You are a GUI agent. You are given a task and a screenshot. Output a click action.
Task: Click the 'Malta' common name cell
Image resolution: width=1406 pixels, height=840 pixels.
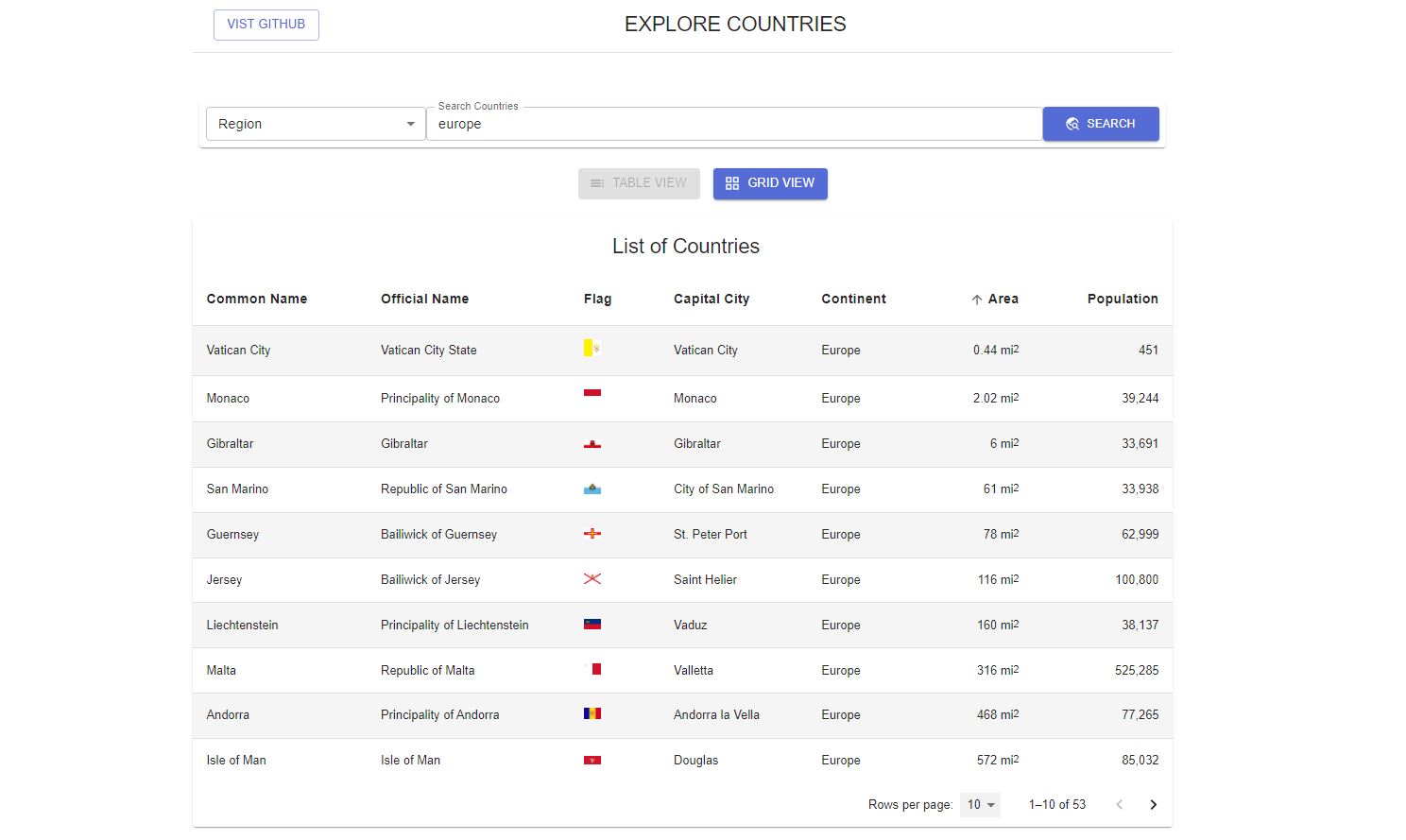(221, 670)
